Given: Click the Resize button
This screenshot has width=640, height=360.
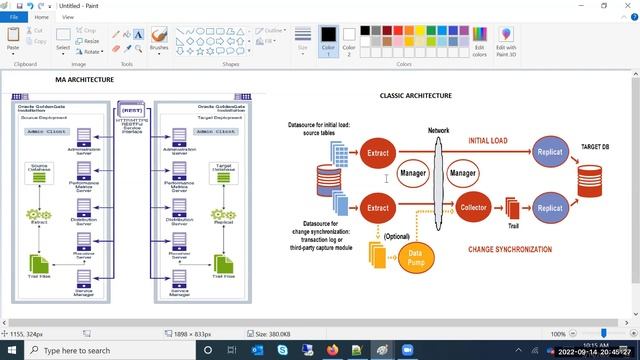Looking at the screenshot, I should click(87, 41).
